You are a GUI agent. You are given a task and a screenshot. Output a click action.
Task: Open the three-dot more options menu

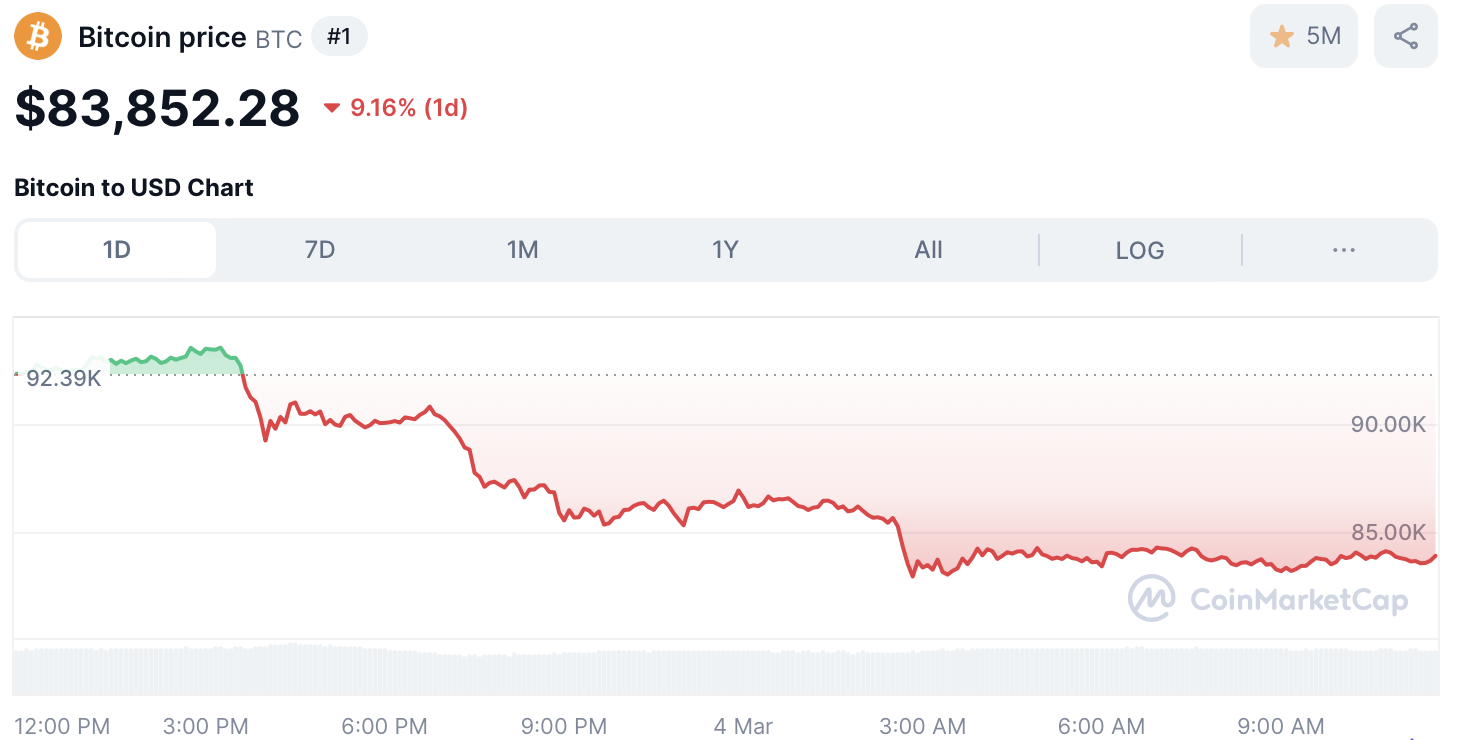pos(1343,250)
